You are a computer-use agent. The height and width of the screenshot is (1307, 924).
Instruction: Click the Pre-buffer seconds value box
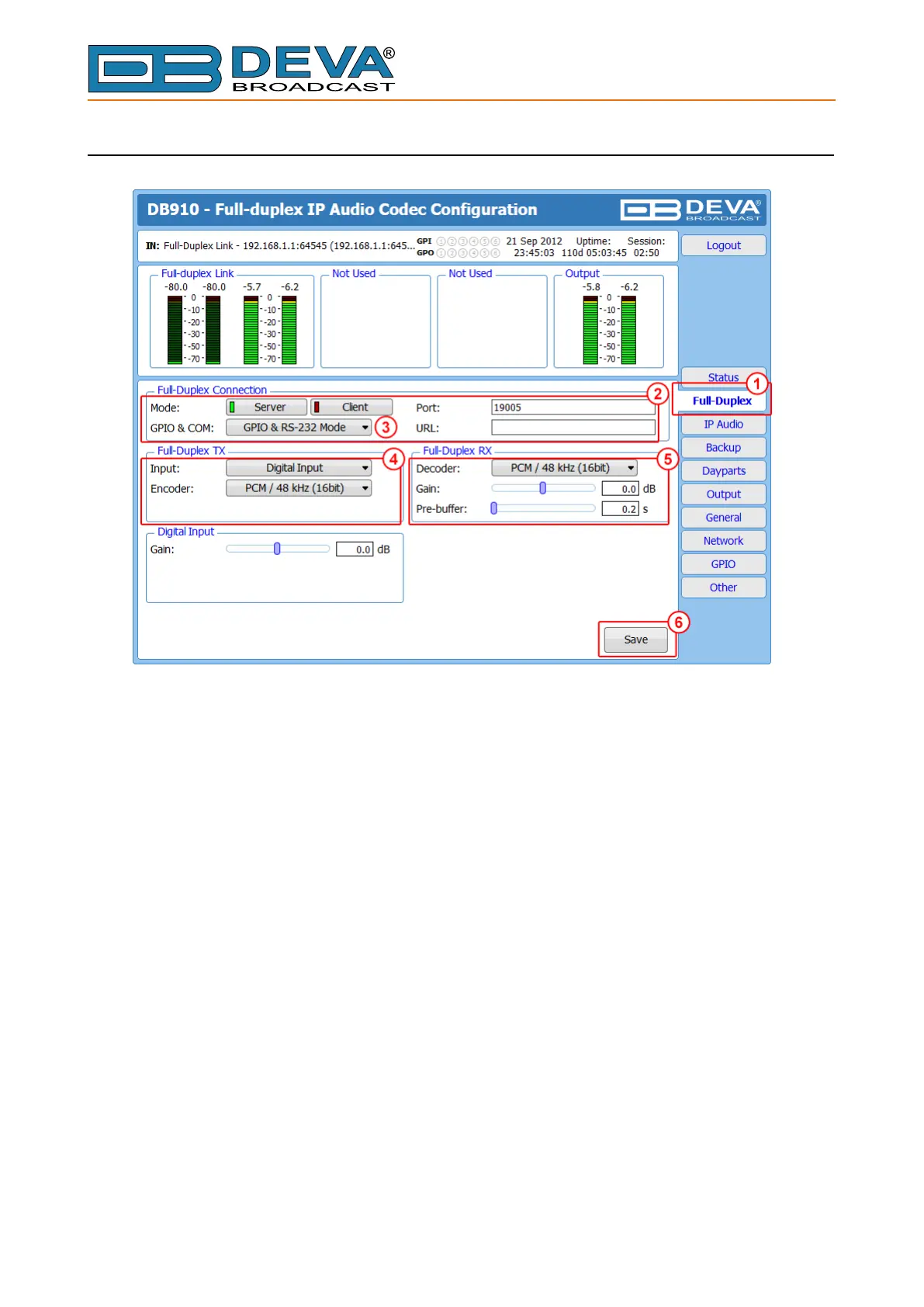(x=620, y=509)
